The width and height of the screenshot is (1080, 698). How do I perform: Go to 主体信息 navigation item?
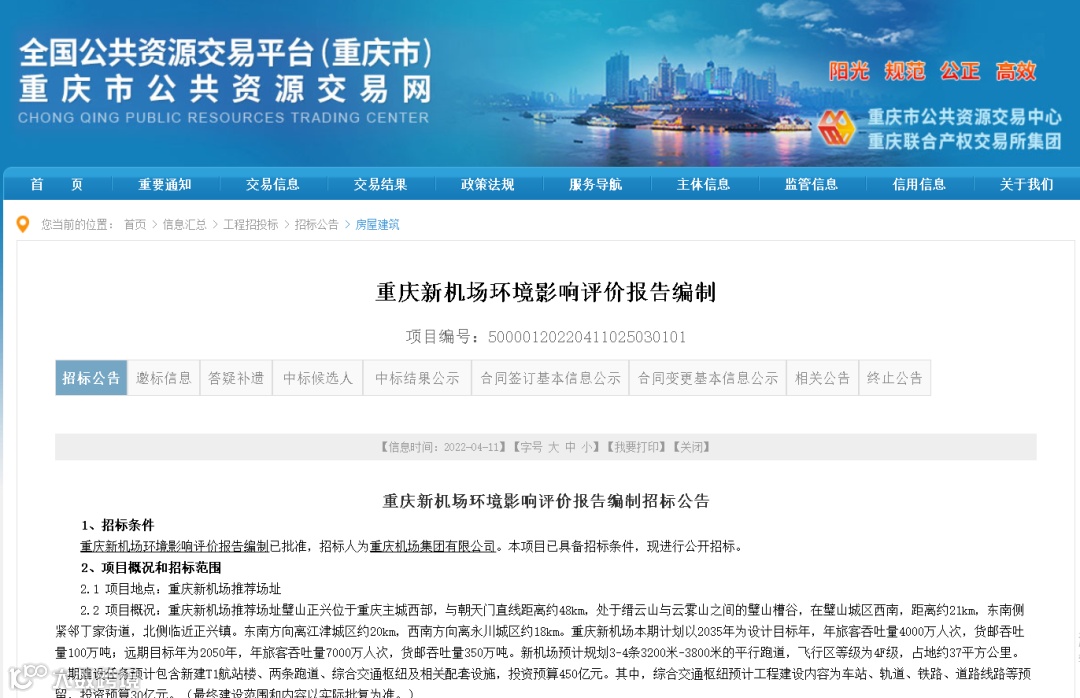click(703, 185)
